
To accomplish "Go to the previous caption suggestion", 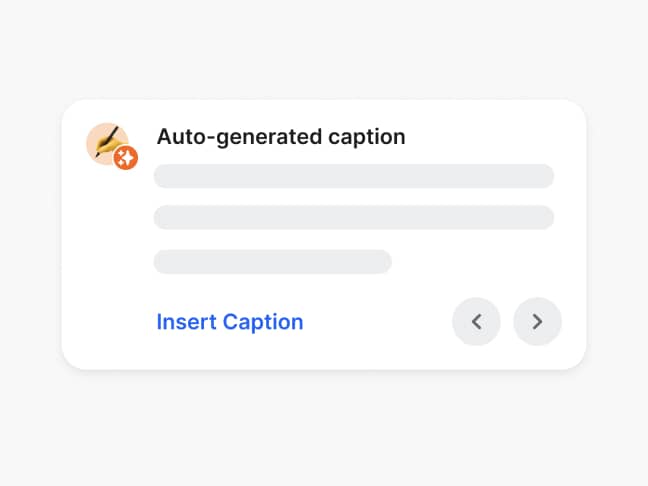I will (476, 321).
